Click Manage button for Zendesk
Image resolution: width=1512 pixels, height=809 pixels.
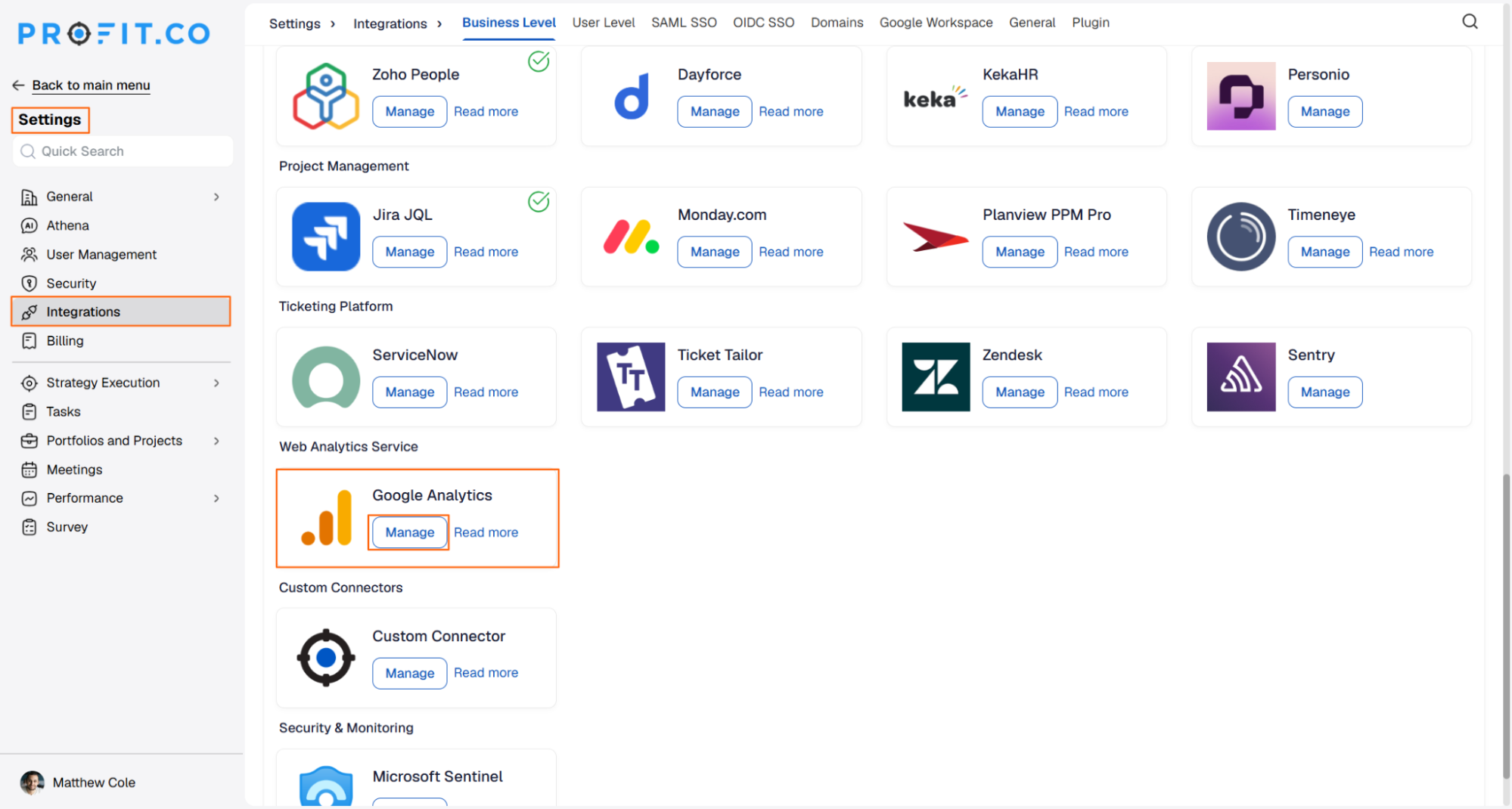1020,392
